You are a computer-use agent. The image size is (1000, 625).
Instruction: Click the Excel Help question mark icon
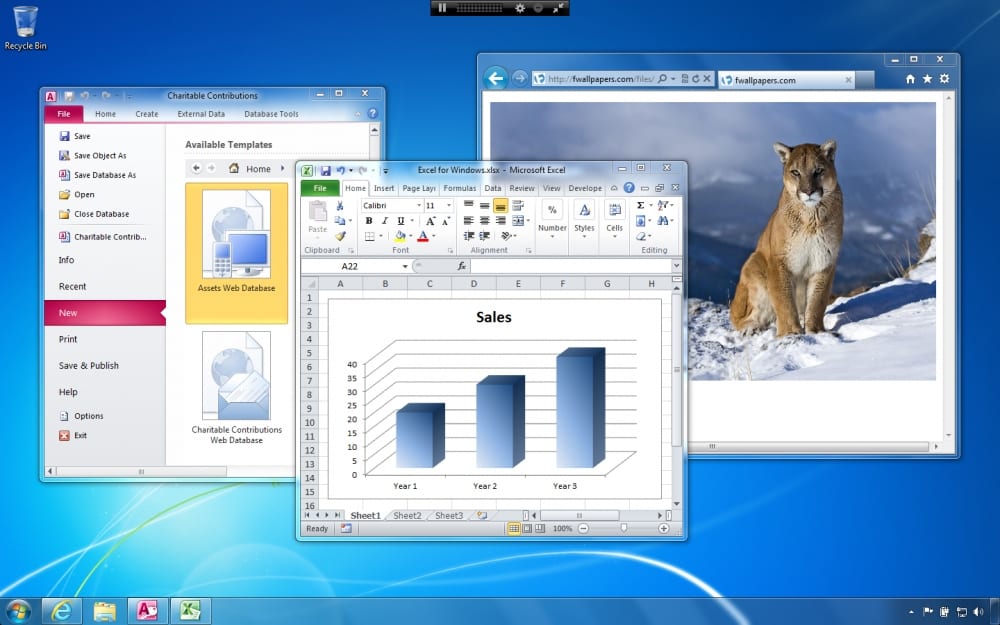click(x=629, y=188)
